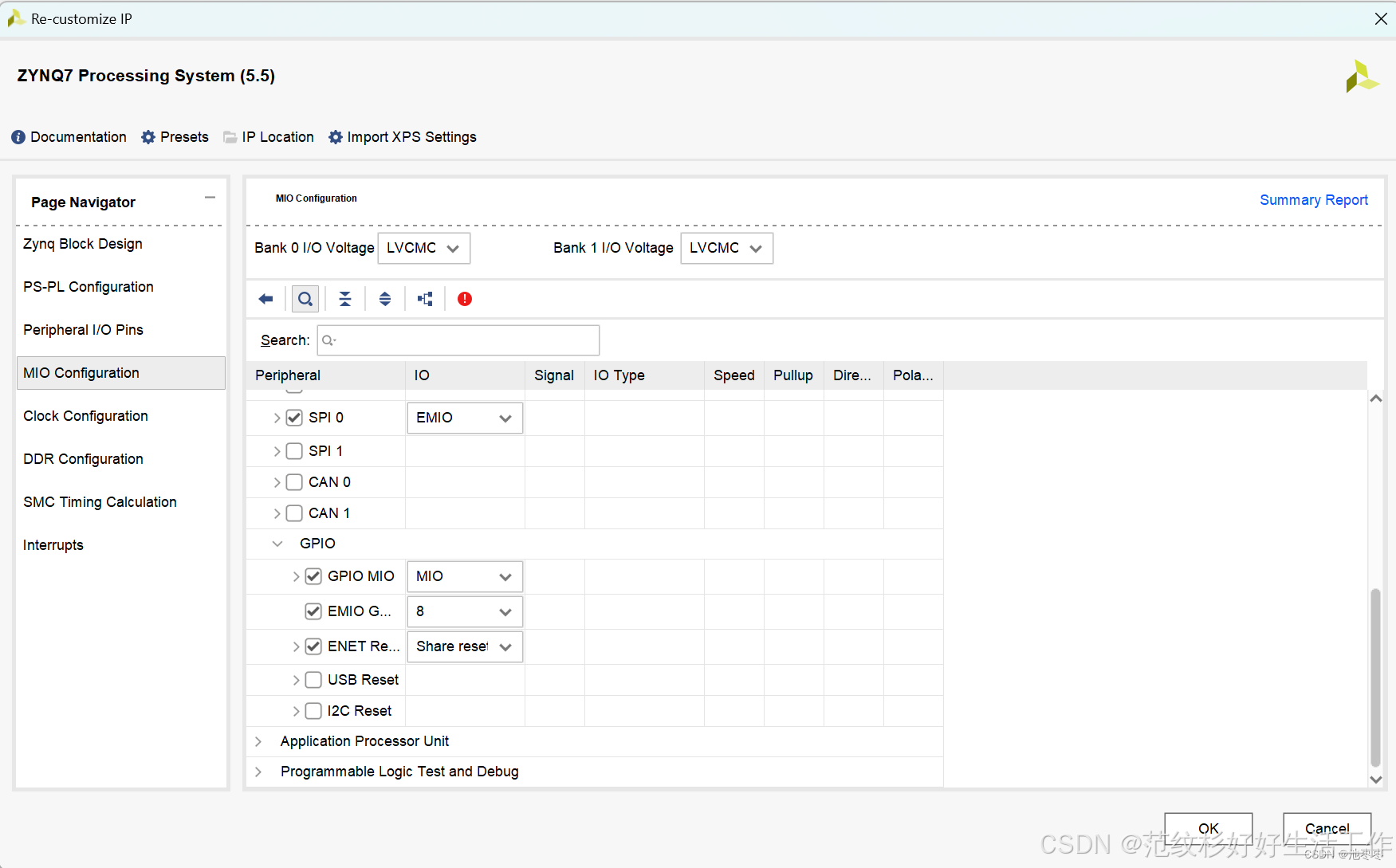Viewport: 1396px width, 868px height.
Task: Enable the CAN 0 checkbox
Action: [x=294, y=482]
